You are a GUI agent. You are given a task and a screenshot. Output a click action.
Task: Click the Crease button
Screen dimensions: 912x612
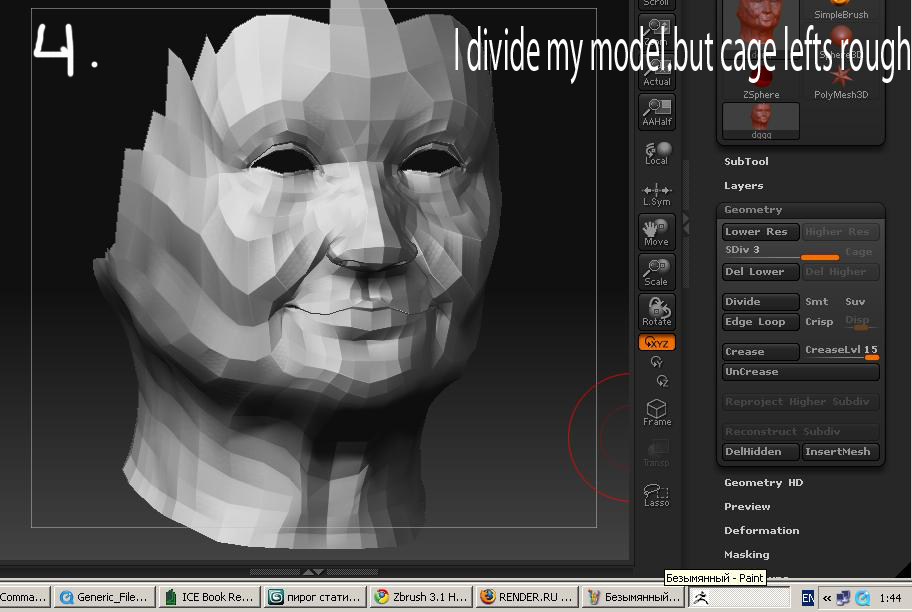click(761, 351)
